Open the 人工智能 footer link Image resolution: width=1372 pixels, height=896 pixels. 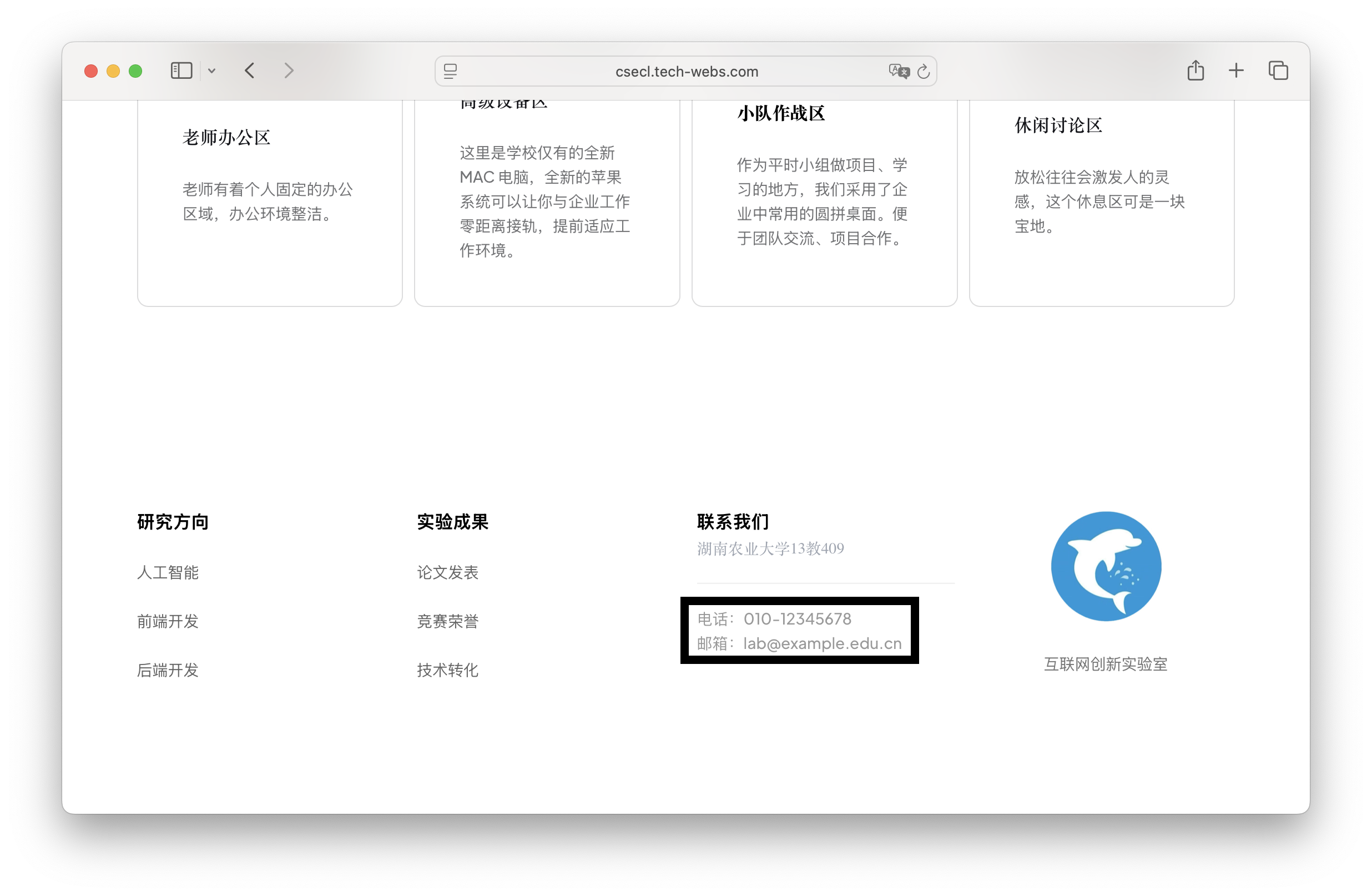(168, 572)
